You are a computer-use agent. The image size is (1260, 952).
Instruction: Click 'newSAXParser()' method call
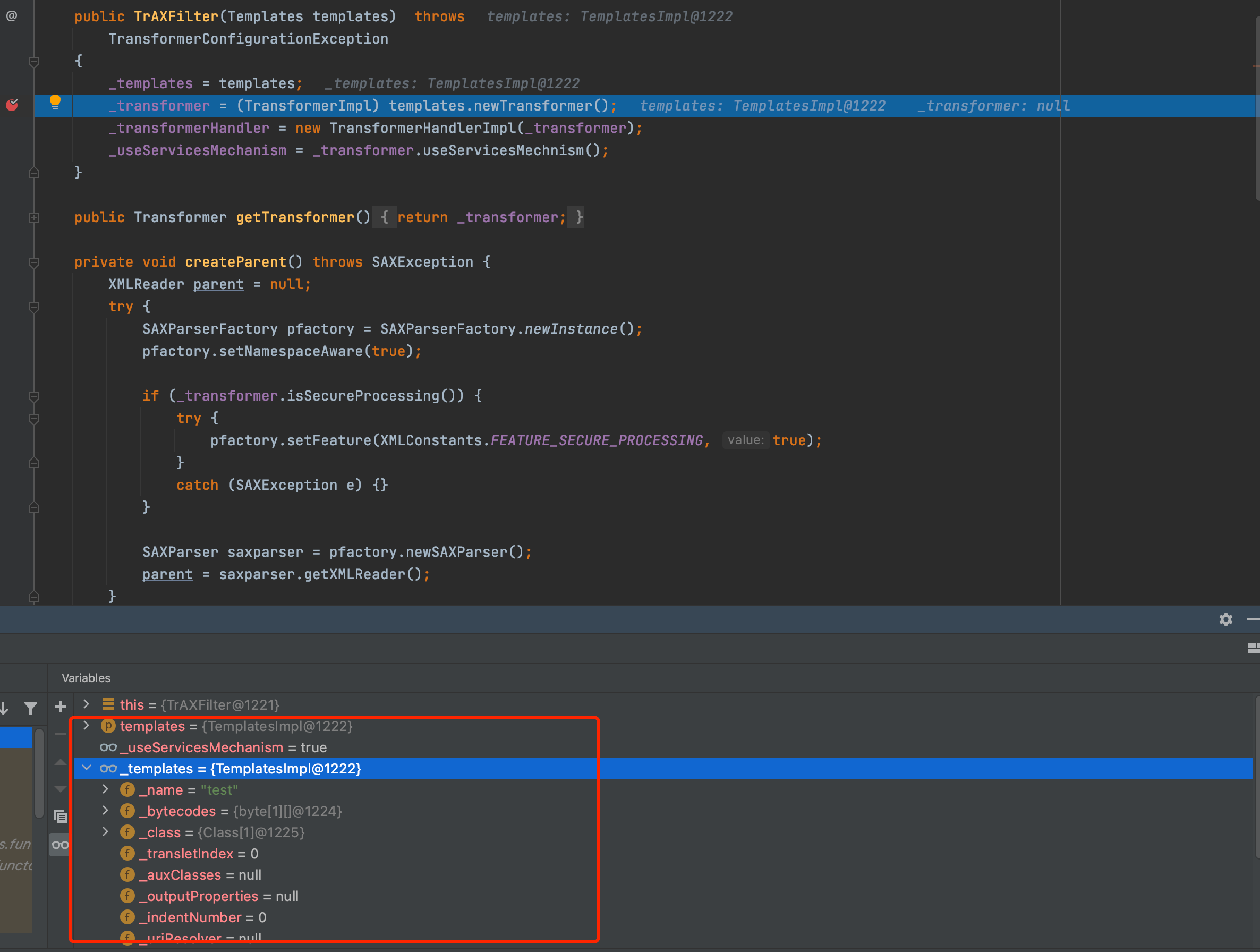click(464, 552)
